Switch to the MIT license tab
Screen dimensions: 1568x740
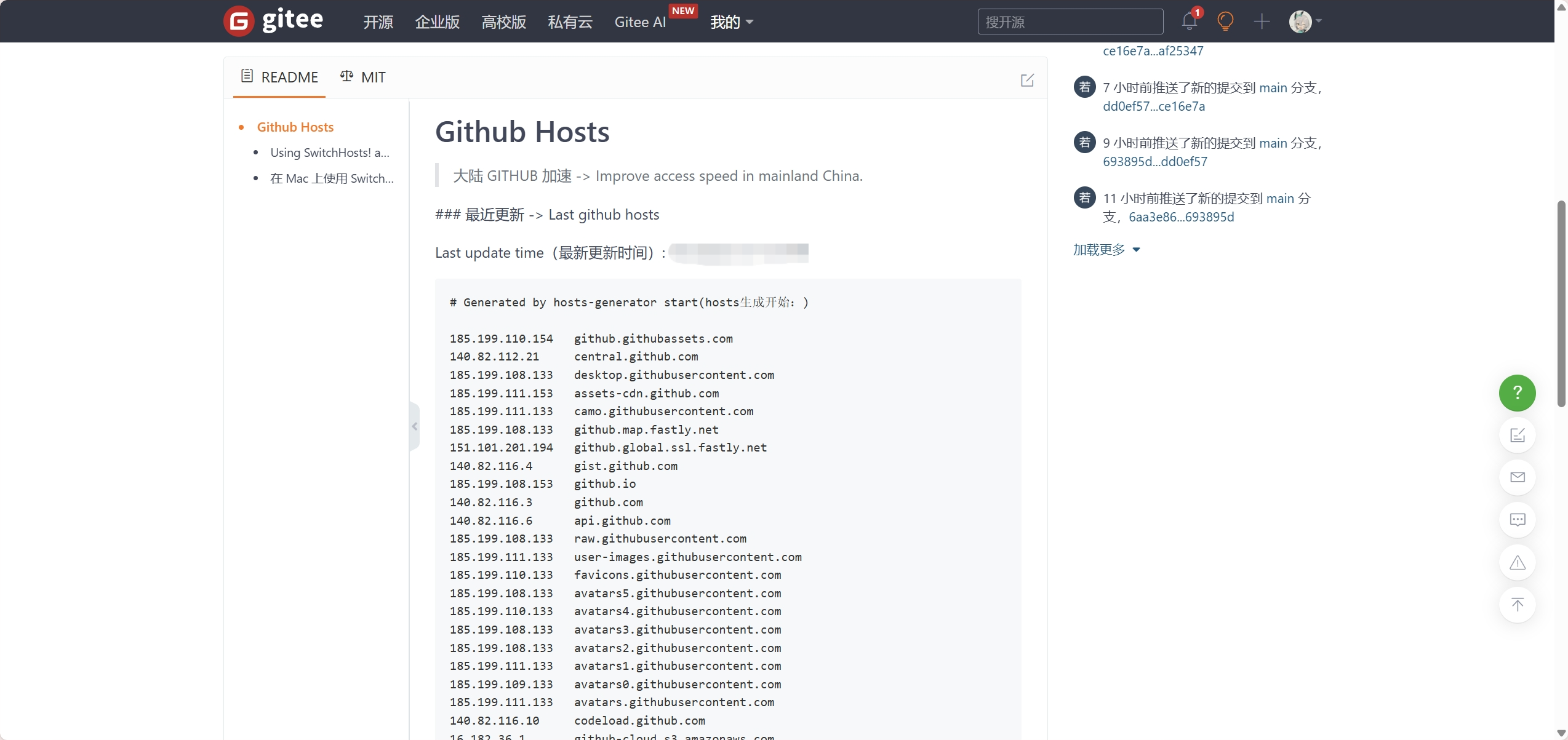click(x=363, y=77)
